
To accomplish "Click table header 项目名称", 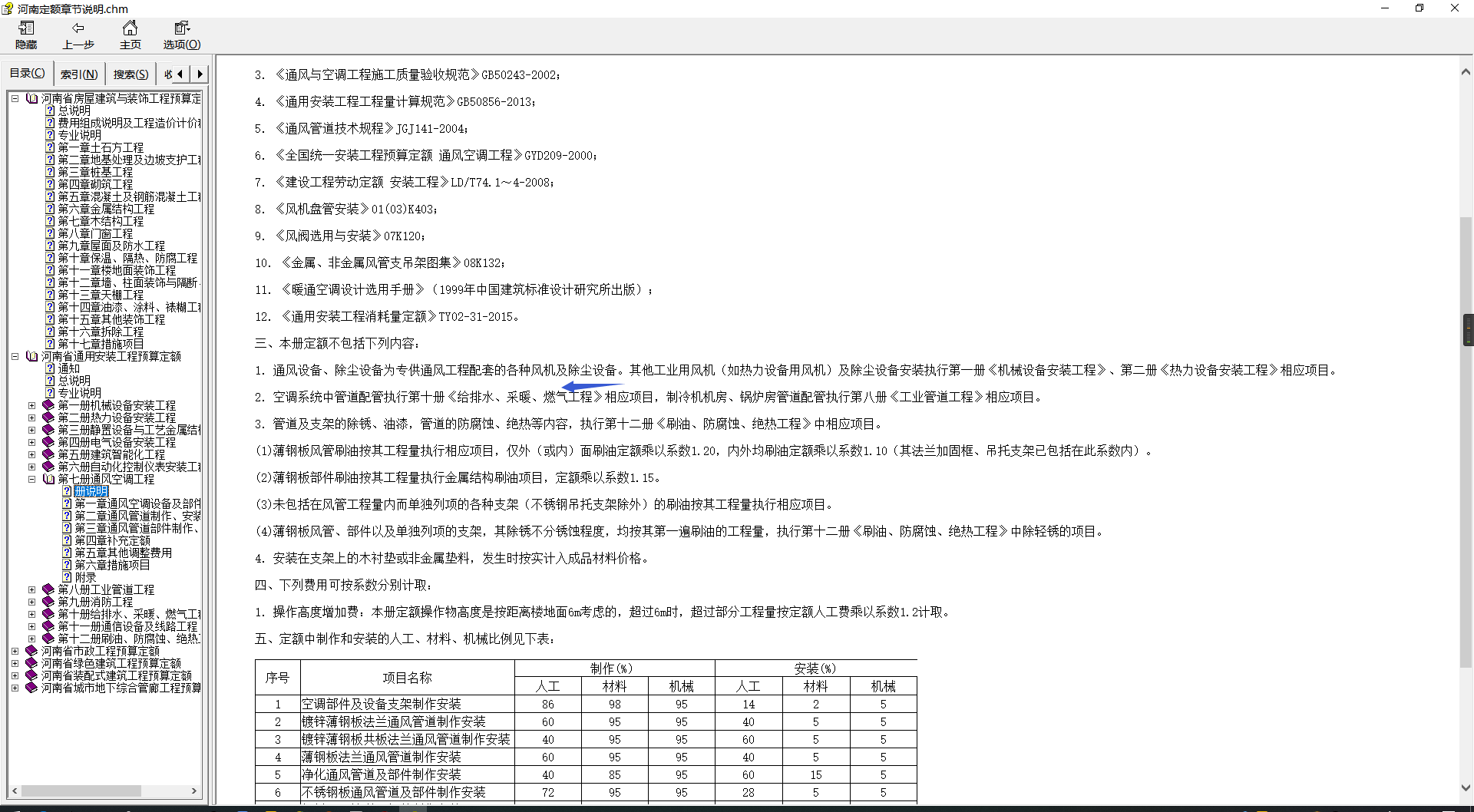I will tap(407, 678).
